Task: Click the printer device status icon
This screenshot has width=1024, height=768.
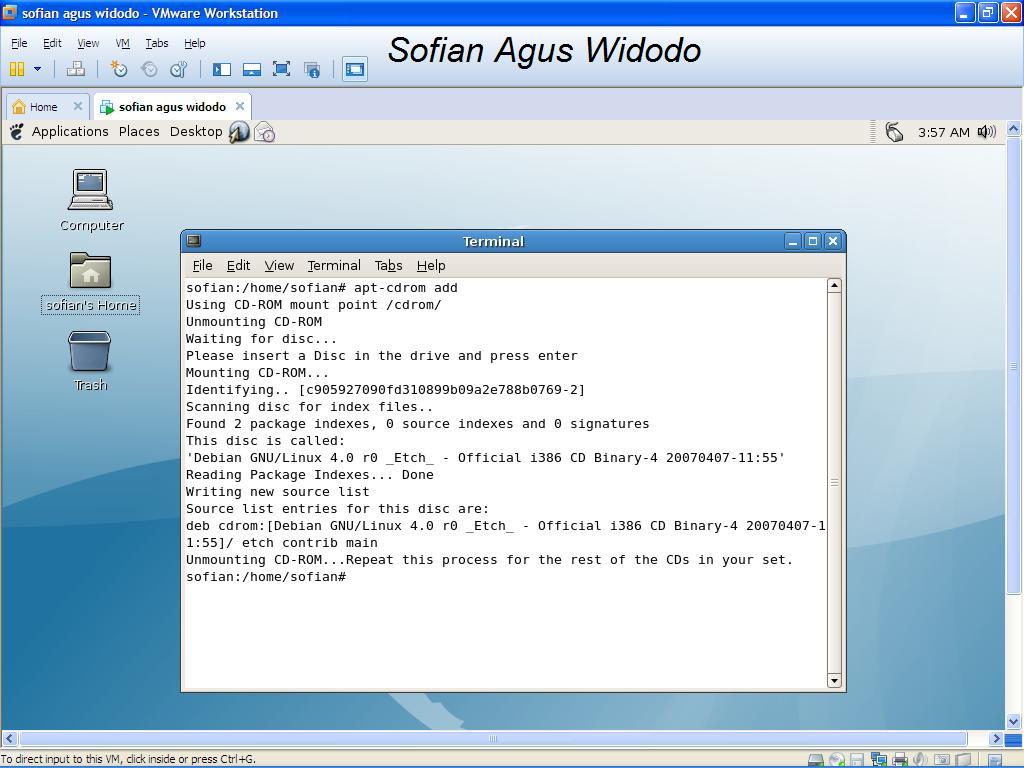Action: 900,760
